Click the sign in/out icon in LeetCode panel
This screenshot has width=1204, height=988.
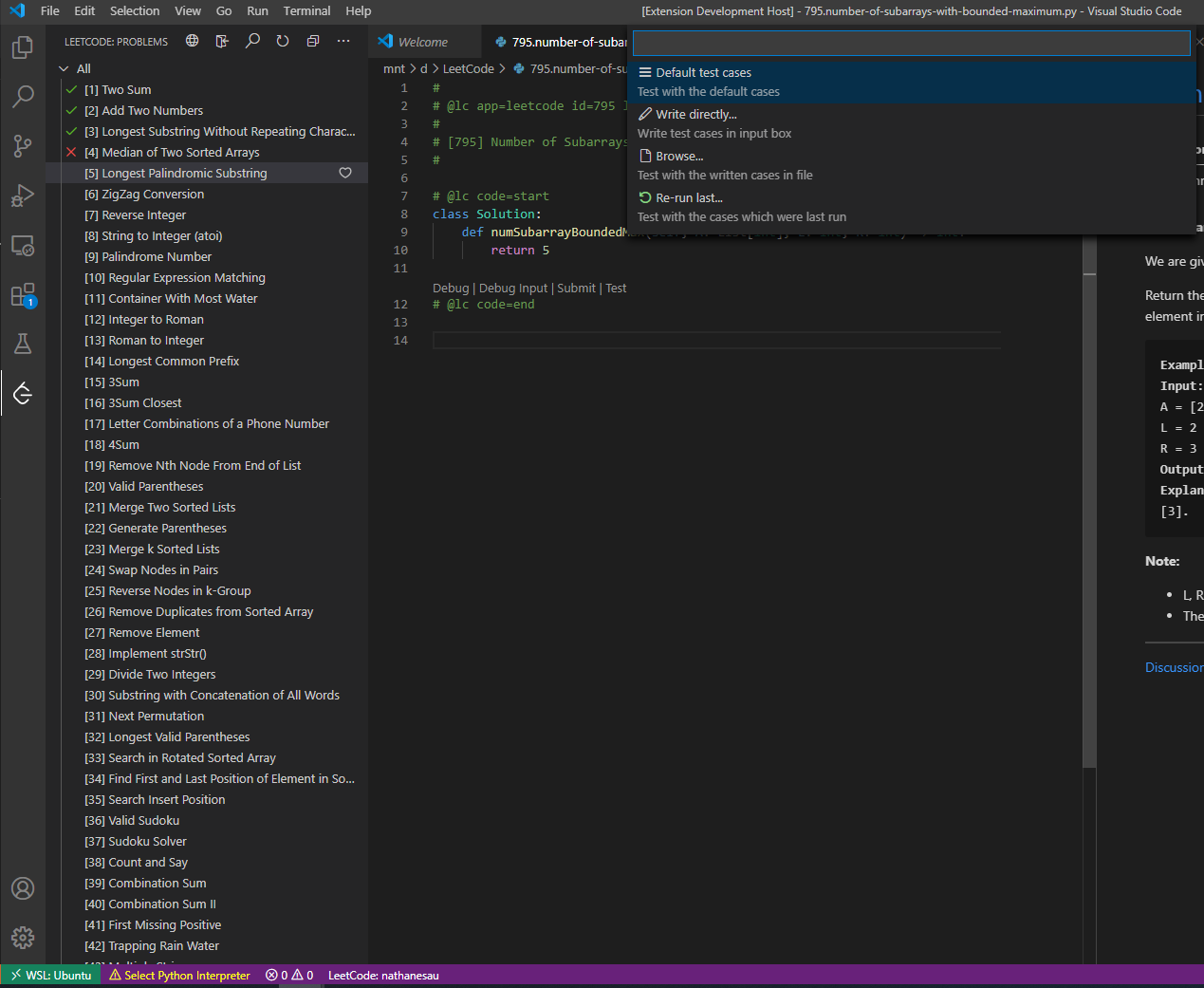pyautogui.click(x=222, y=41)
